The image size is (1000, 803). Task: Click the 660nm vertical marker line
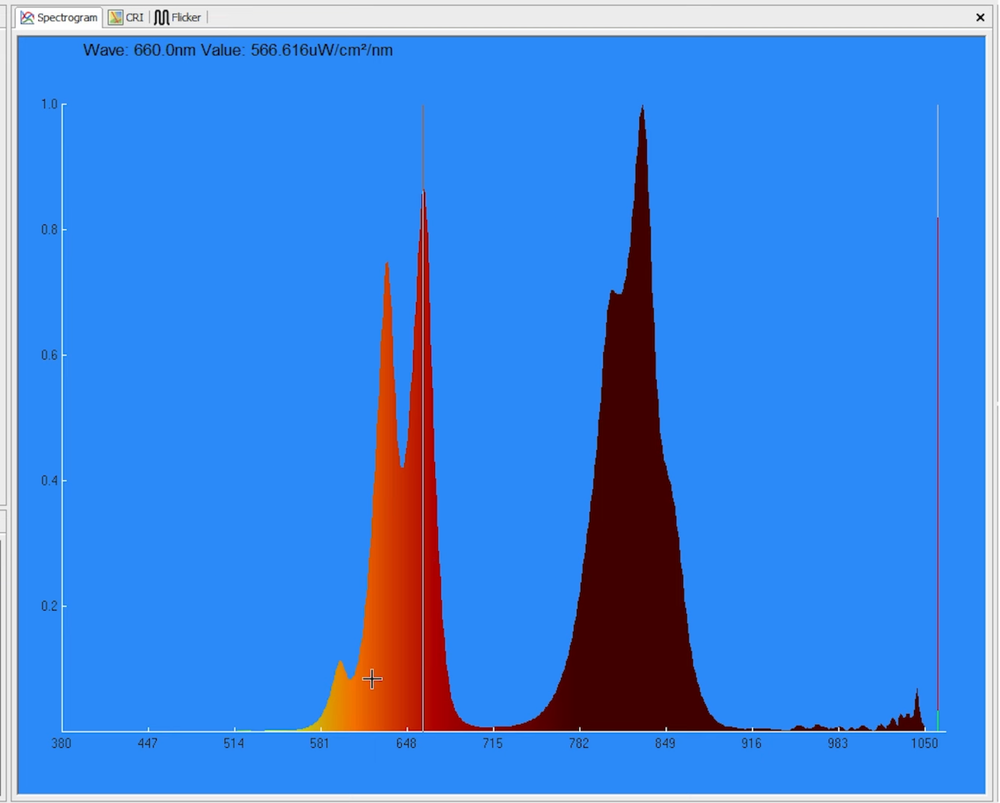(423, 400)
